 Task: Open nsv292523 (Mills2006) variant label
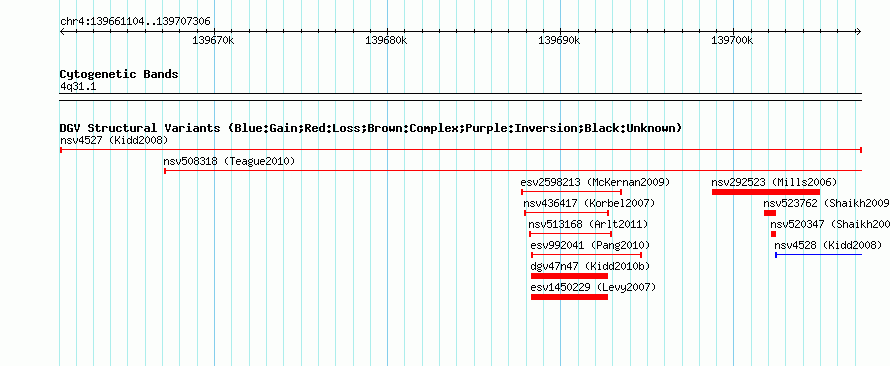tap(774, 182)
